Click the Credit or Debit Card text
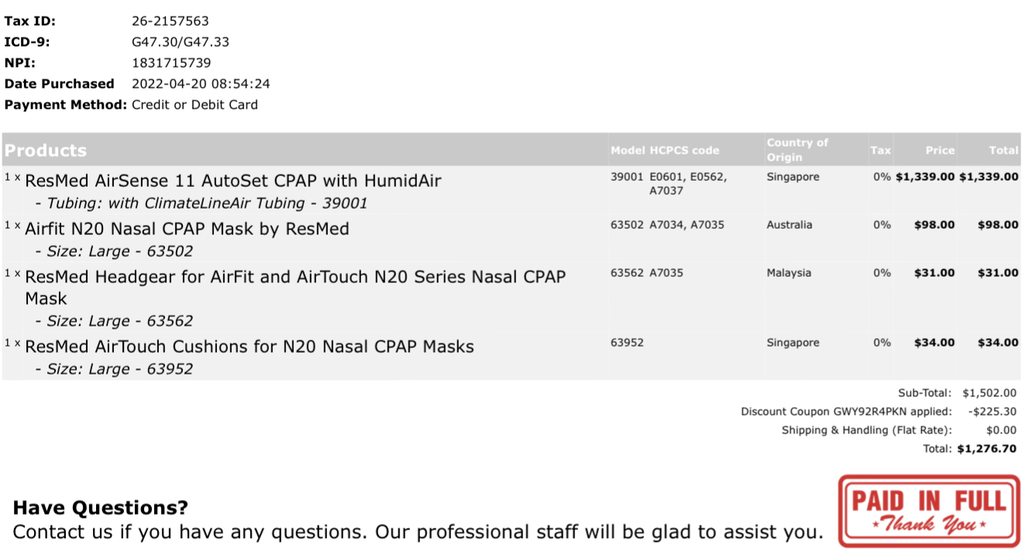Image resolution: width=1023 pixels, height=552 pixels. click(194, 104)
